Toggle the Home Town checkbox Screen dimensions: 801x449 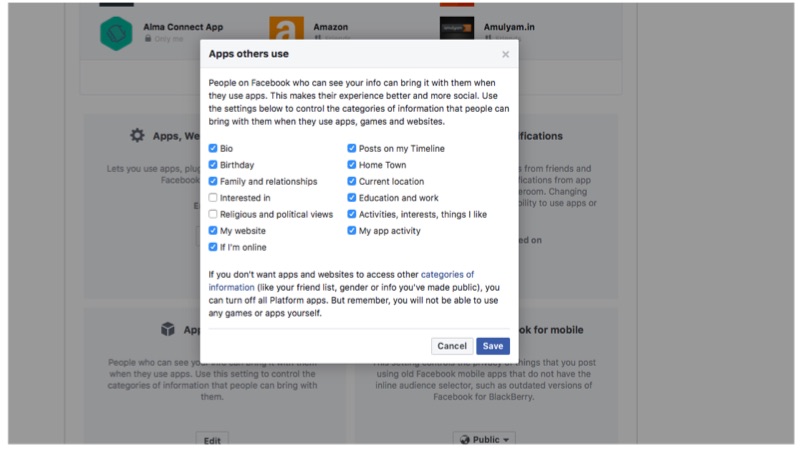click(x=352, y=165)
